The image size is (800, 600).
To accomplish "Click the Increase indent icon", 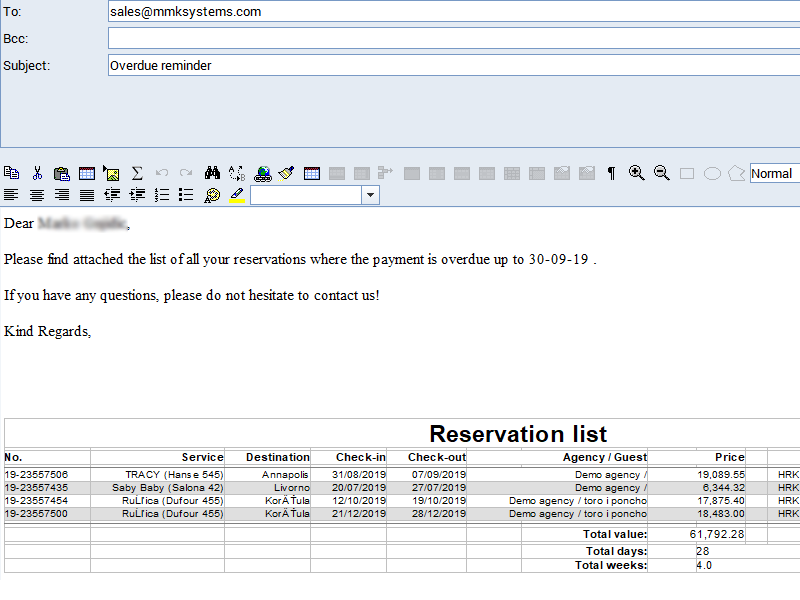I will (137, 195).
